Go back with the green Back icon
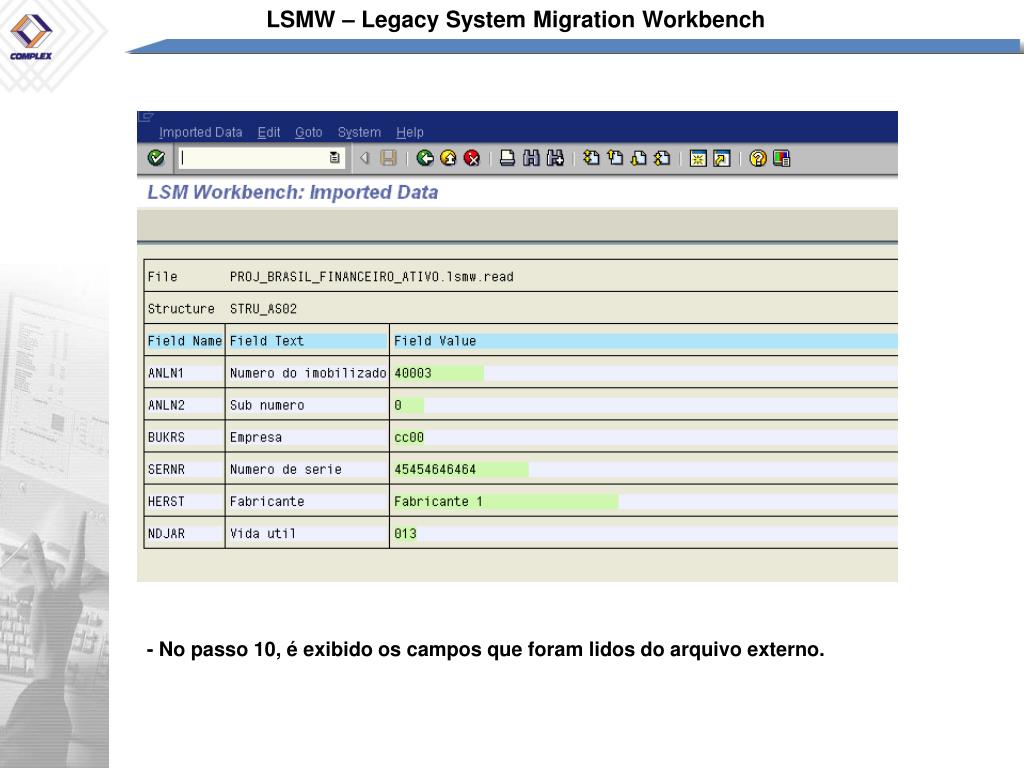The width and height of the screenshot is (1024, 768). (425, 158)
